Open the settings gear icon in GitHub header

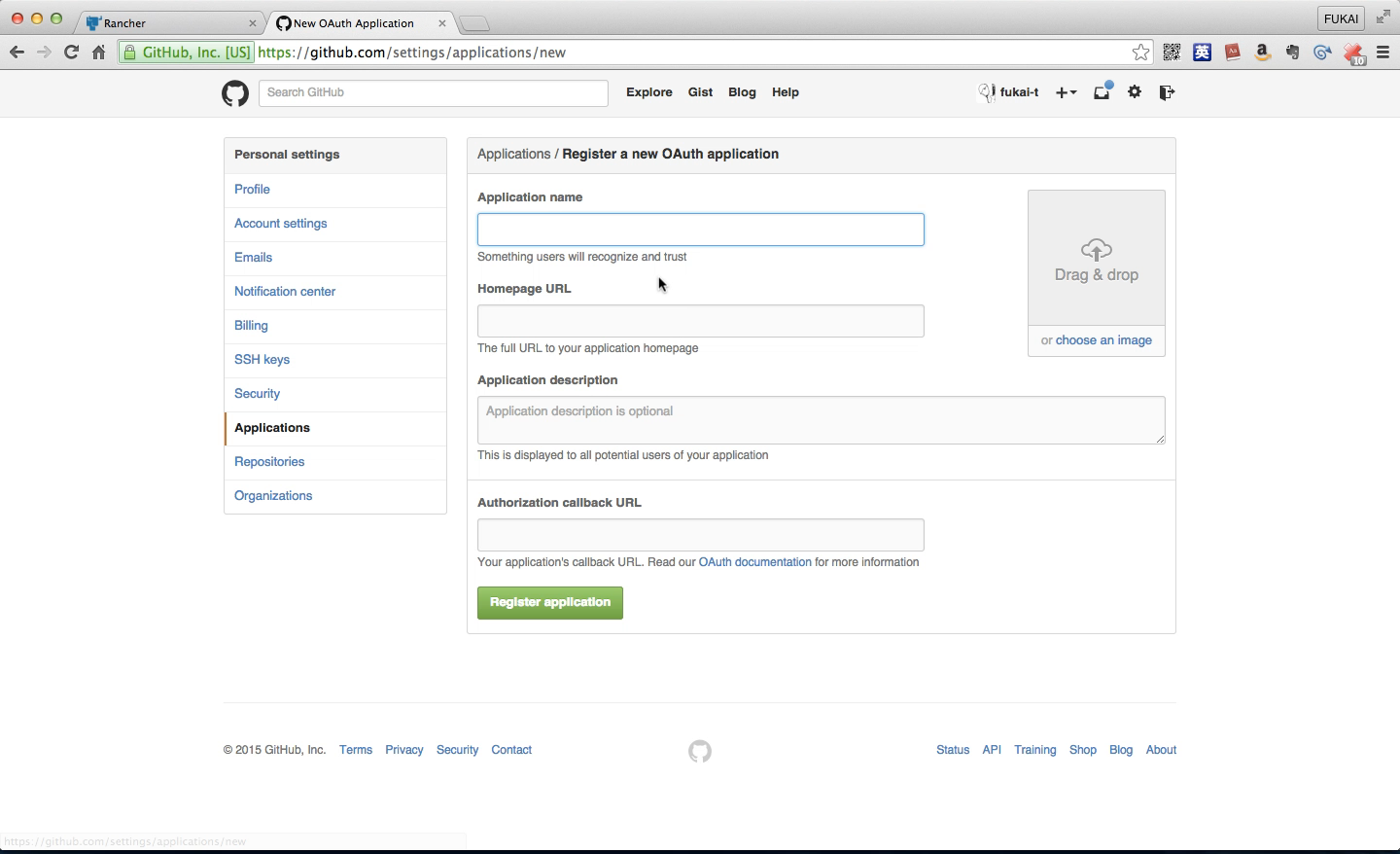pos(1135,92)
